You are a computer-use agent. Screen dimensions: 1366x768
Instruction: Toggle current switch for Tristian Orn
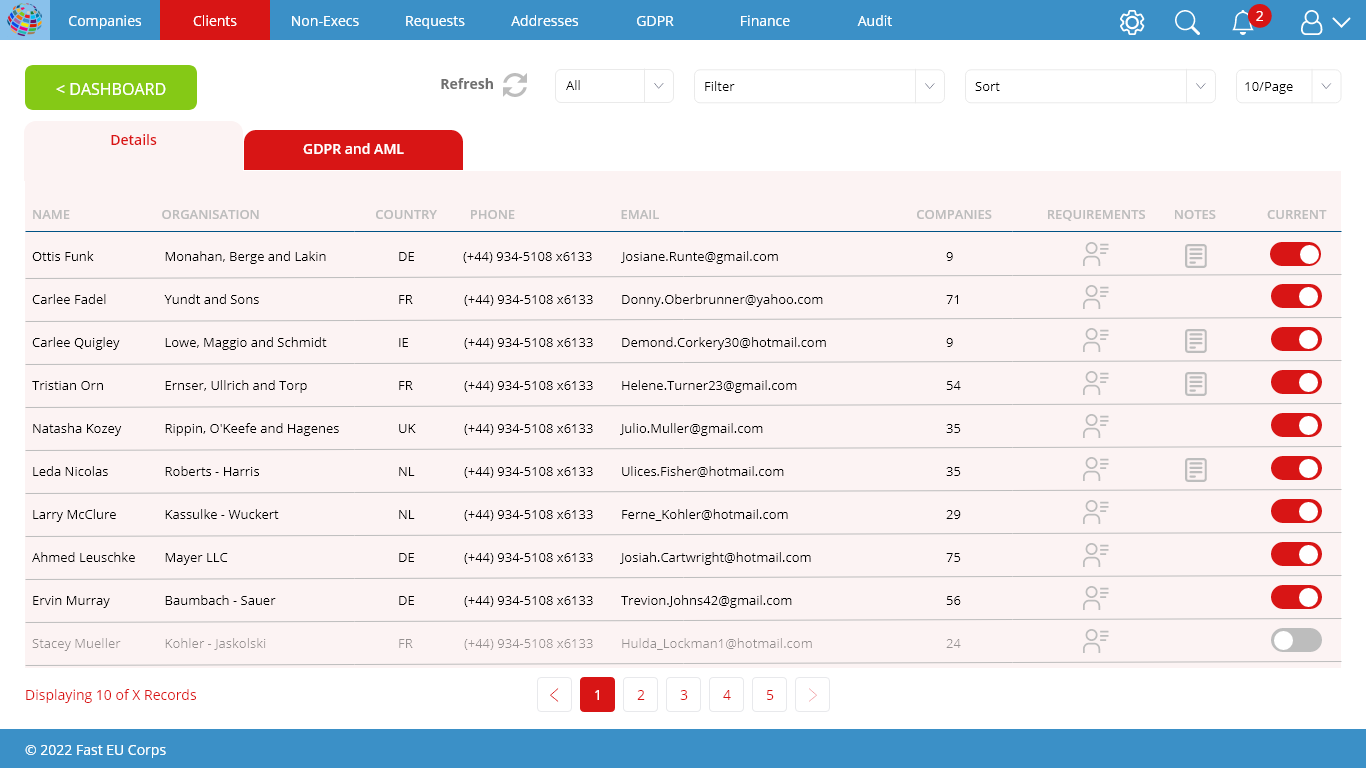(1296, 383)
